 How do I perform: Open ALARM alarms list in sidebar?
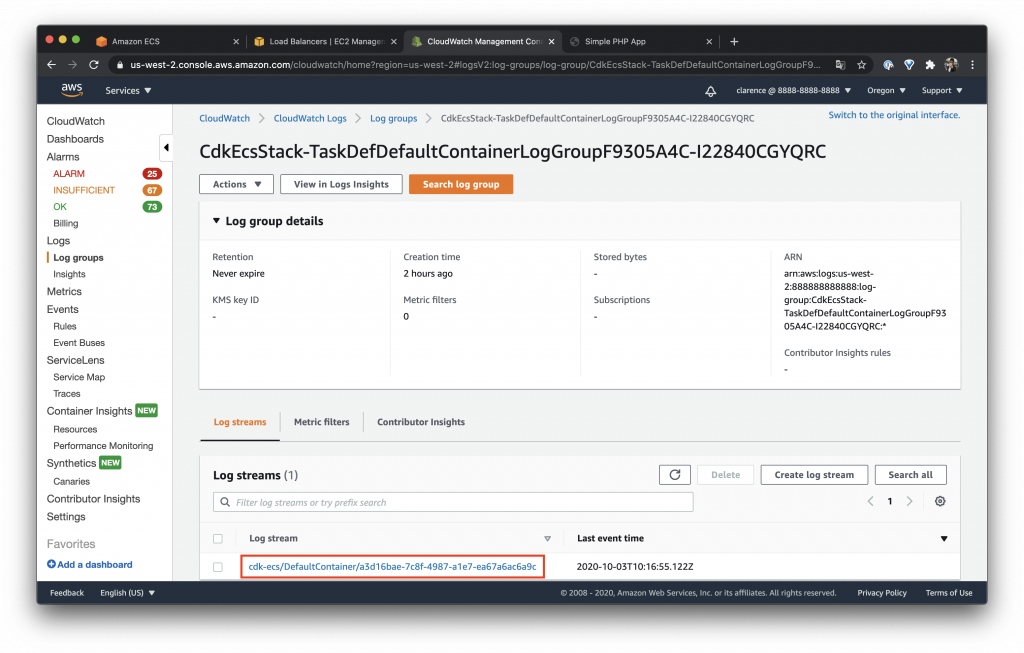(69, 174)
